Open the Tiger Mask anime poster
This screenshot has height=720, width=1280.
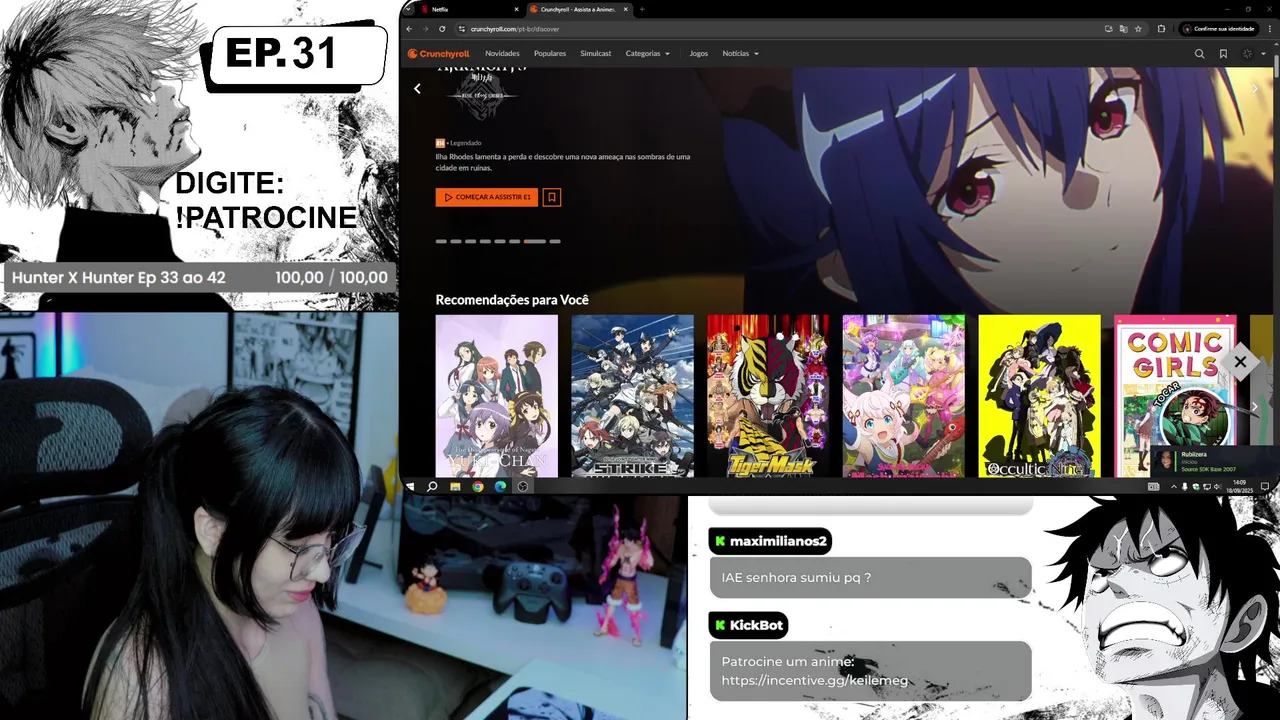tap(768, 396)
